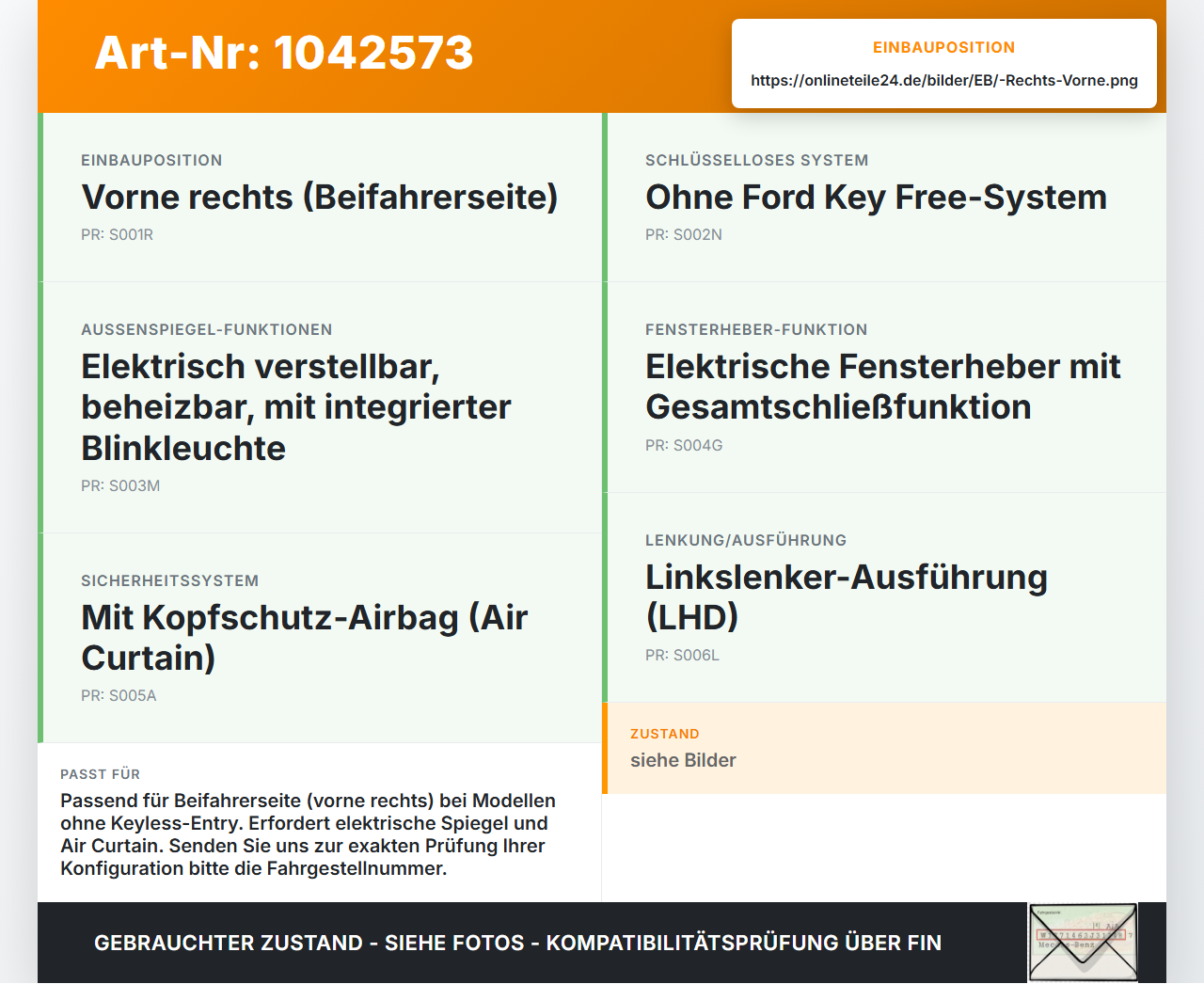Click the PR: S003M code

120,485
